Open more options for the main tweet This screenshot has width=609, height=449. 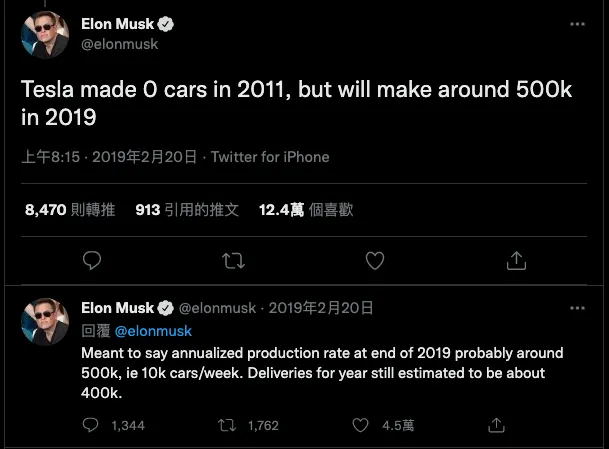coord(577,23)
